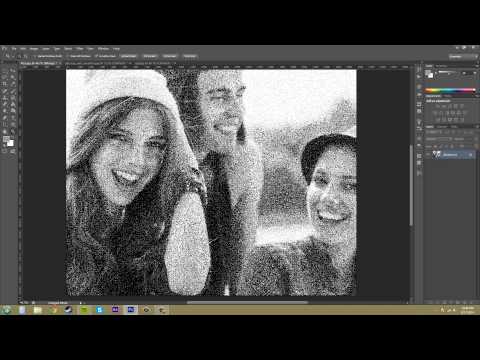Screen dimensions: 480x360
Task: Select the Rectangle shape tool
Action: (x=13, y=124)
